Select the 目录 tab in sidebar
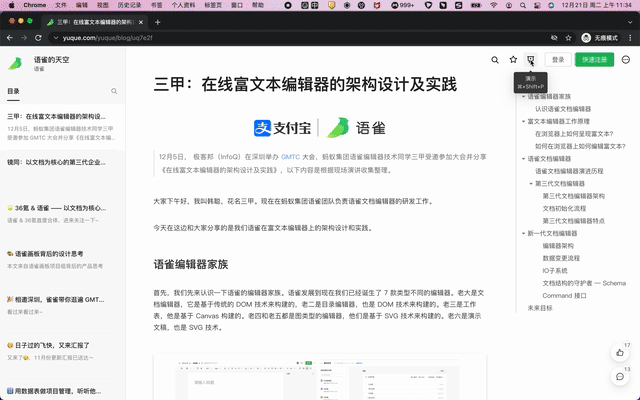Screen dimensions: 640x400 pyautogui.click(x=13, y=91)
